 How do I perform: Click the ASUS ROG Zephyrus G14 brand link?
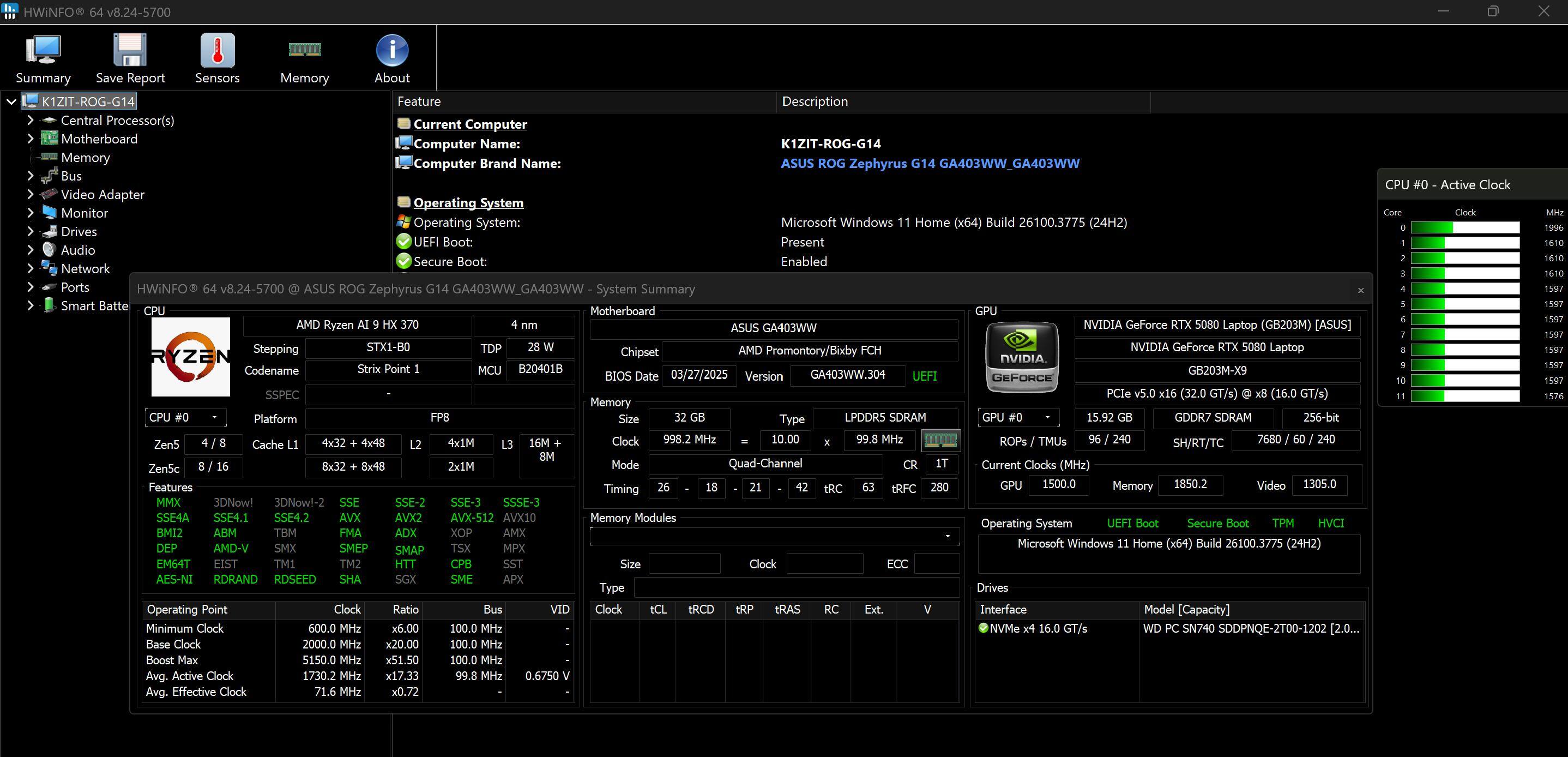click(930, 163)
